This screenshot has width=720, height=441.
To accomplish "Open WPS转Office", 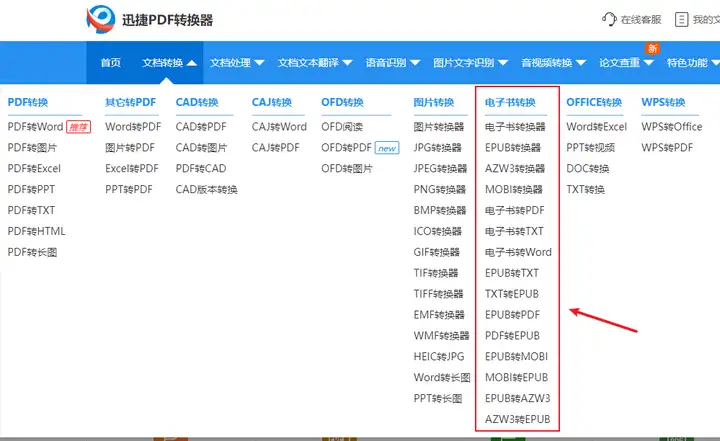I will [672, 127].
